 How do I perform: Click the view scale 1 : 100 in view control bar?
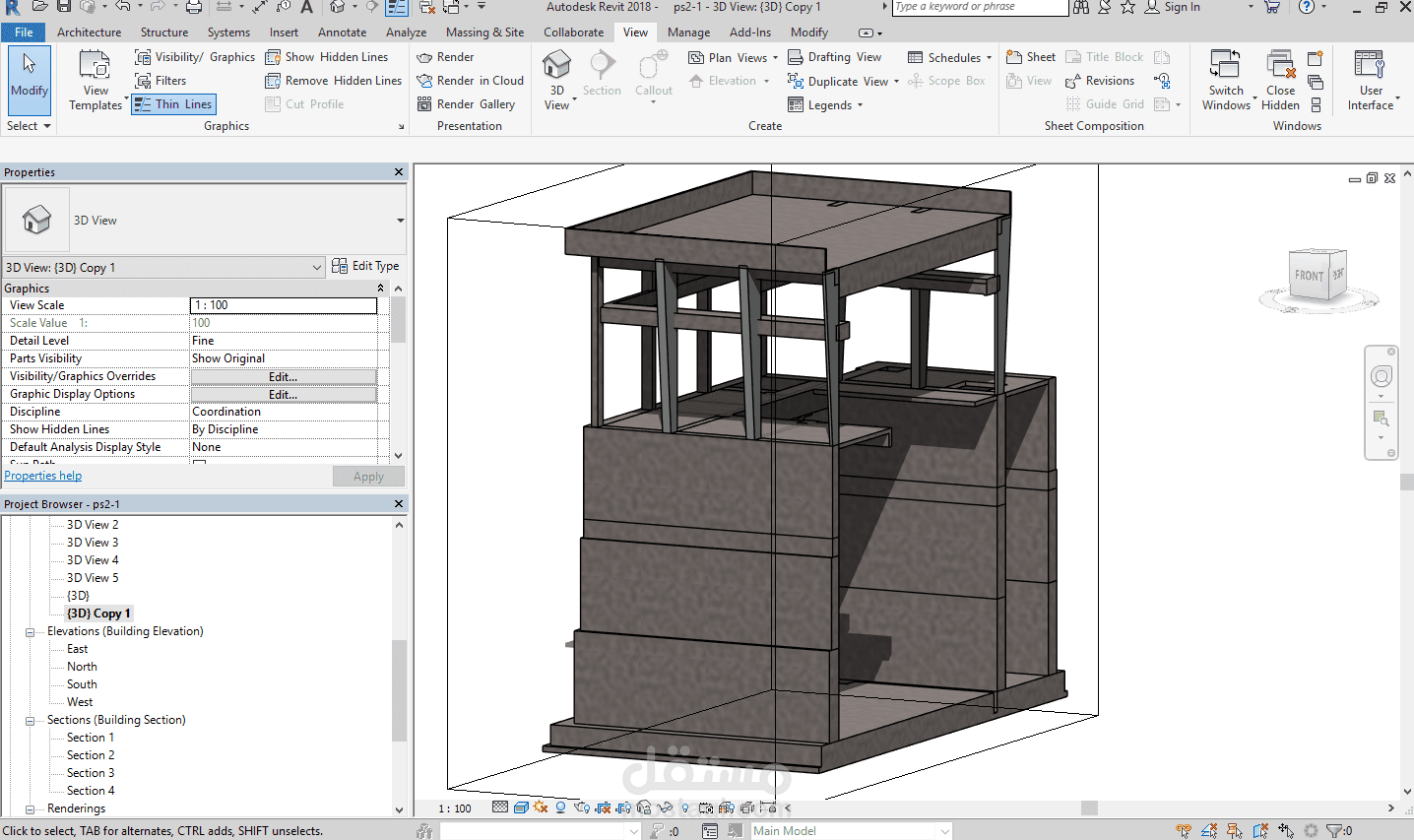[x=455, y=808]
